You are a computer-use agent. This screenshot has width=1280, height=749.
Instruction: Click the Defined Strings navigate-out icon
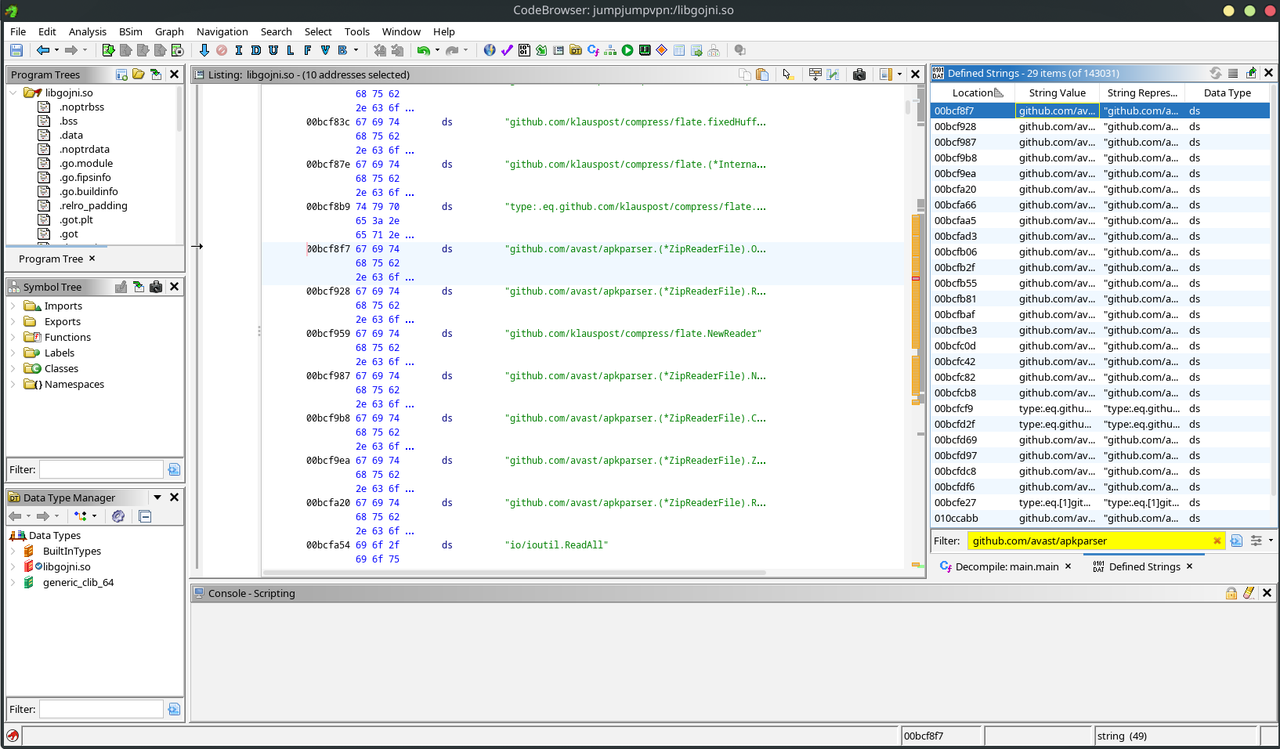coord(1251,73)
